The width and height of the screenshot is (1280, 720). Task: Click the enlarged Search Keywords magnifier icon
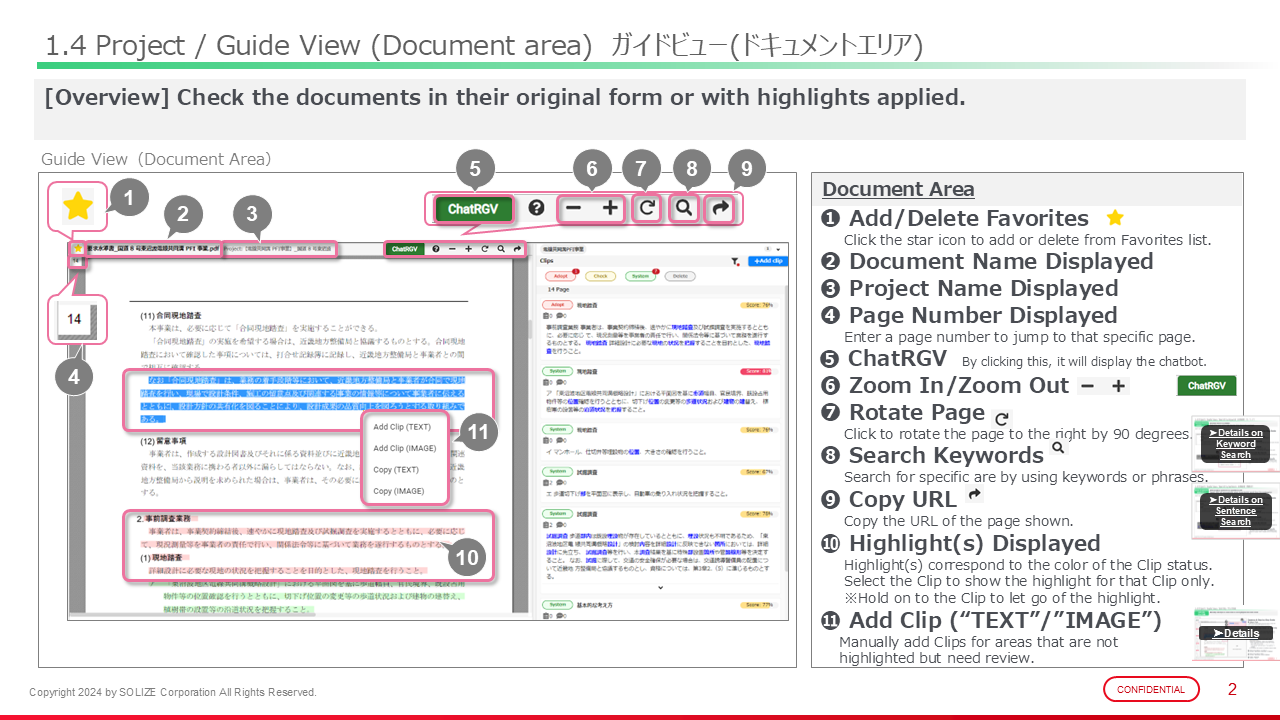coord(685,208)
